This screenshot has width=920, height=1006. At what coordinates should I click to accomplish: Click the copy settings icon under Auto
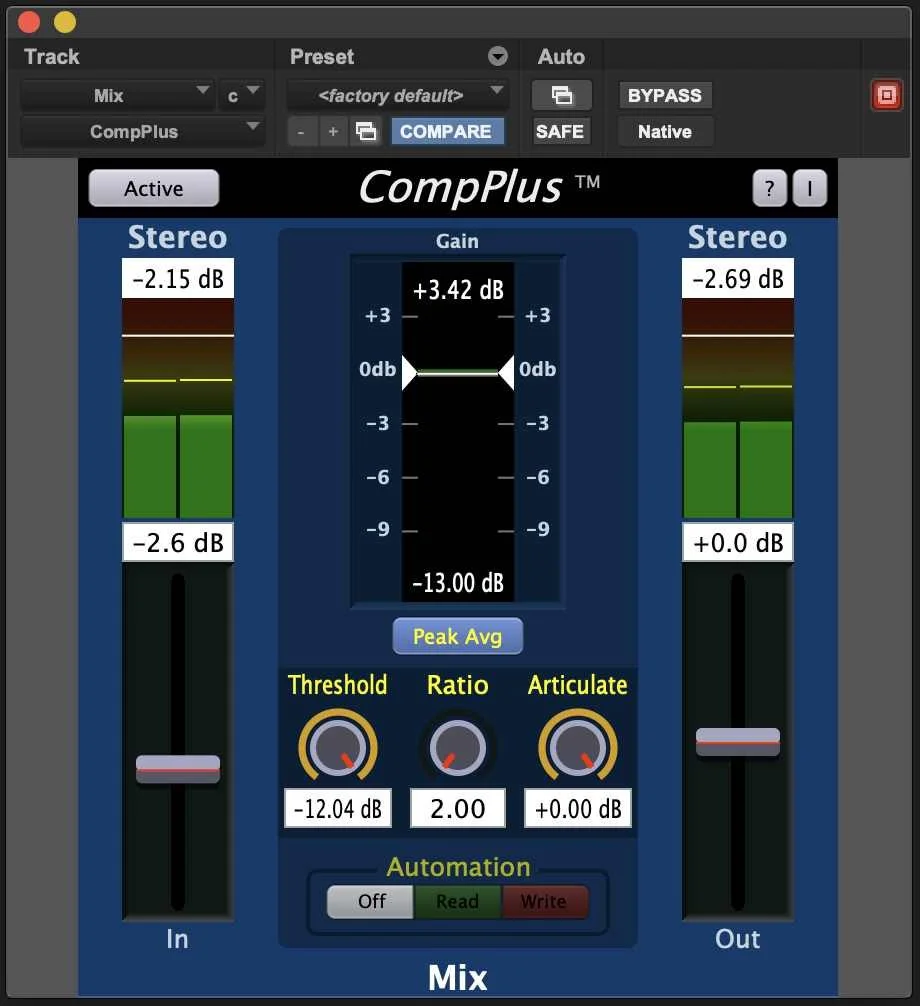pyautogui.click(x=561, y=95)
